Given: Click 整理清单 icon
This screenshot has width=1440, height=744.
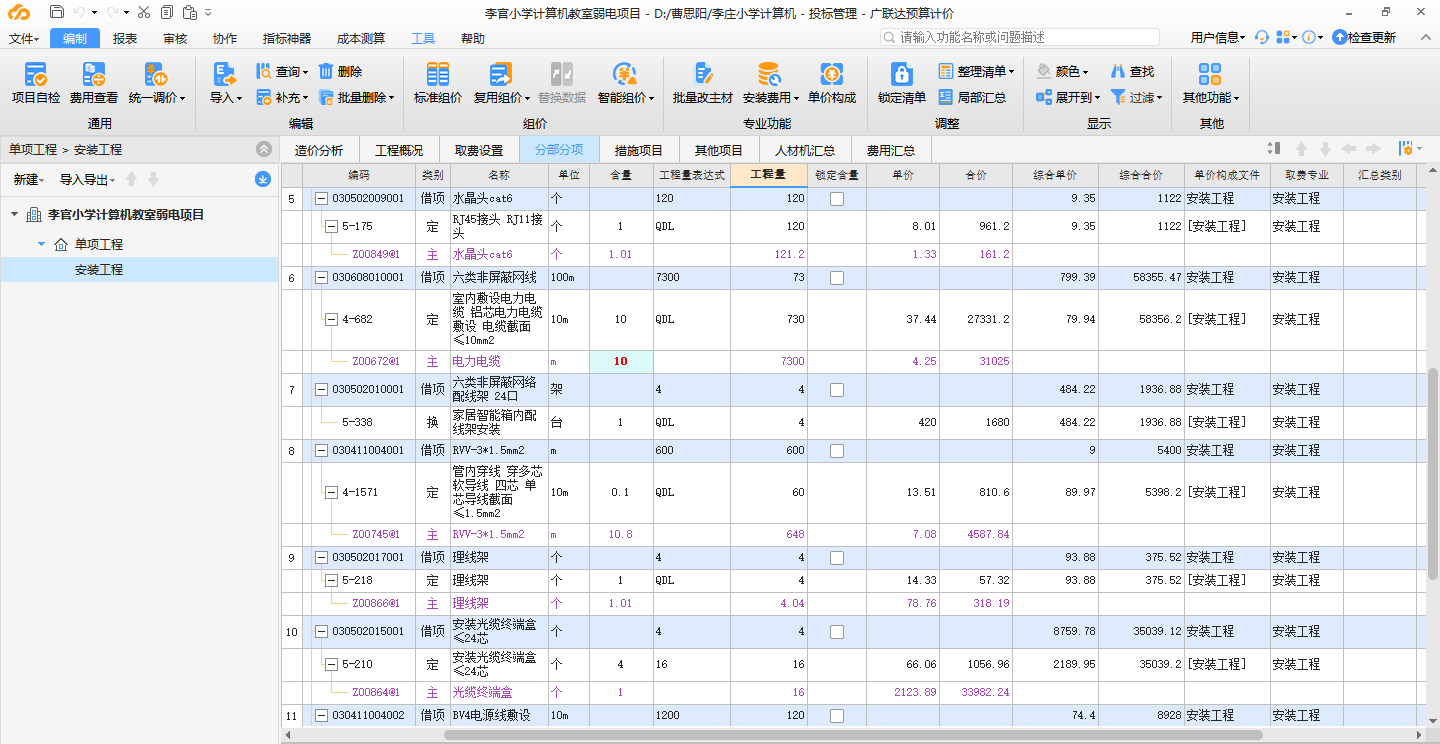Looking at the screenshot, I should pyautogui.click(x=946, y=72).
